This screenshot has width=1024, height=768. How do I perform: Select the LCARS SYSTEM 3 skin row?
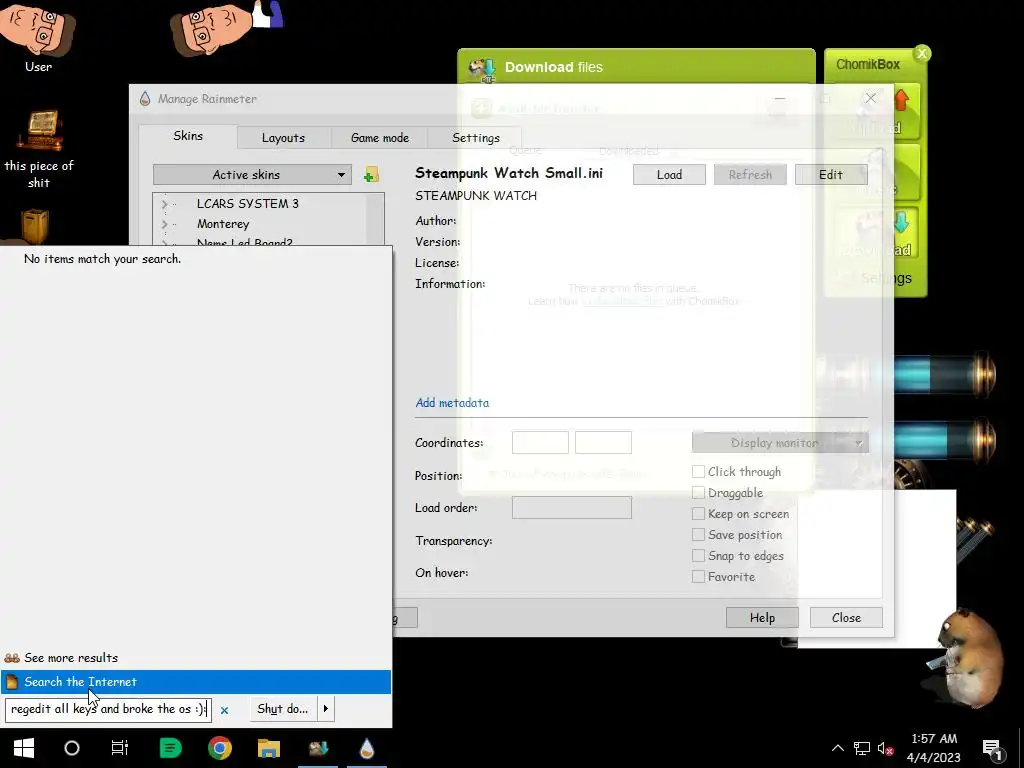click(248, 204)
